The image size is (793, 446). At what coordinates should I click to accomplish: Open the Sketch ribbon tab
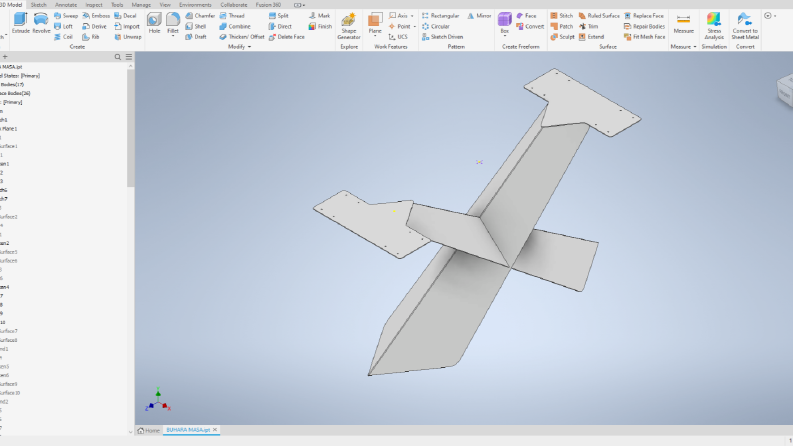point(38,5)
